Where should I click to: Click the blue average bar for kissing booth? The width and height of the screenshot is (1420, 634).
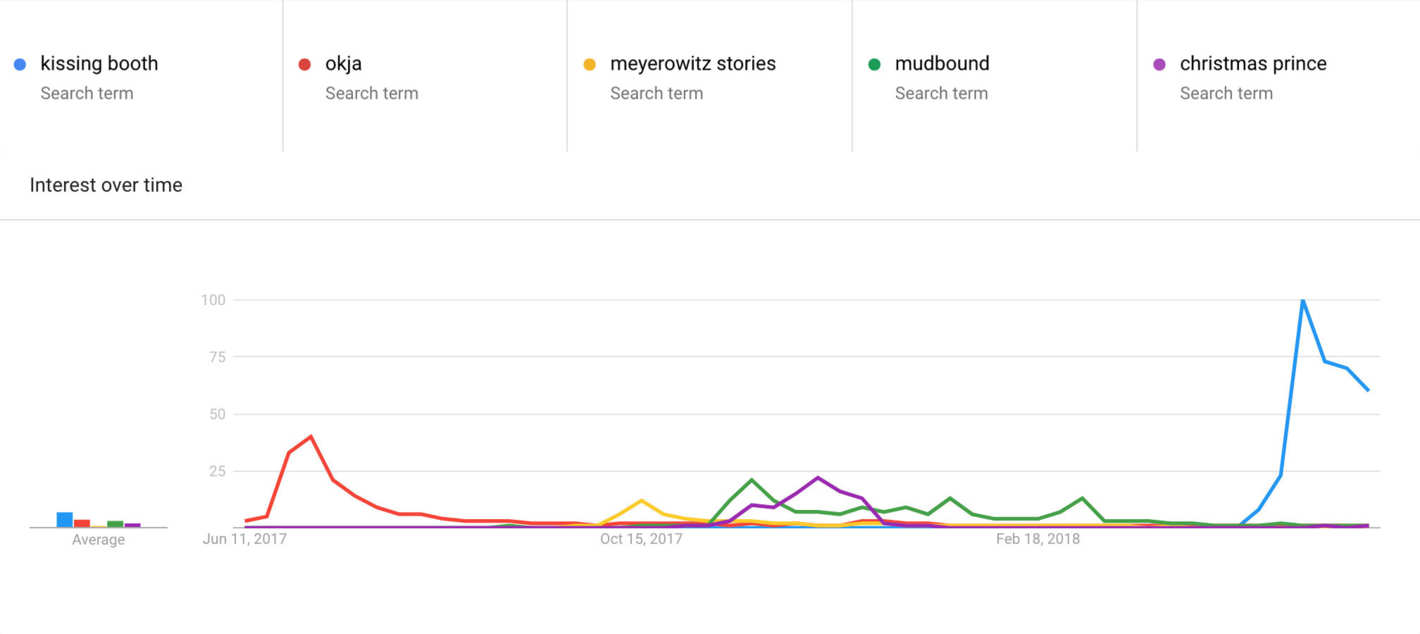[x=65, y=519]
